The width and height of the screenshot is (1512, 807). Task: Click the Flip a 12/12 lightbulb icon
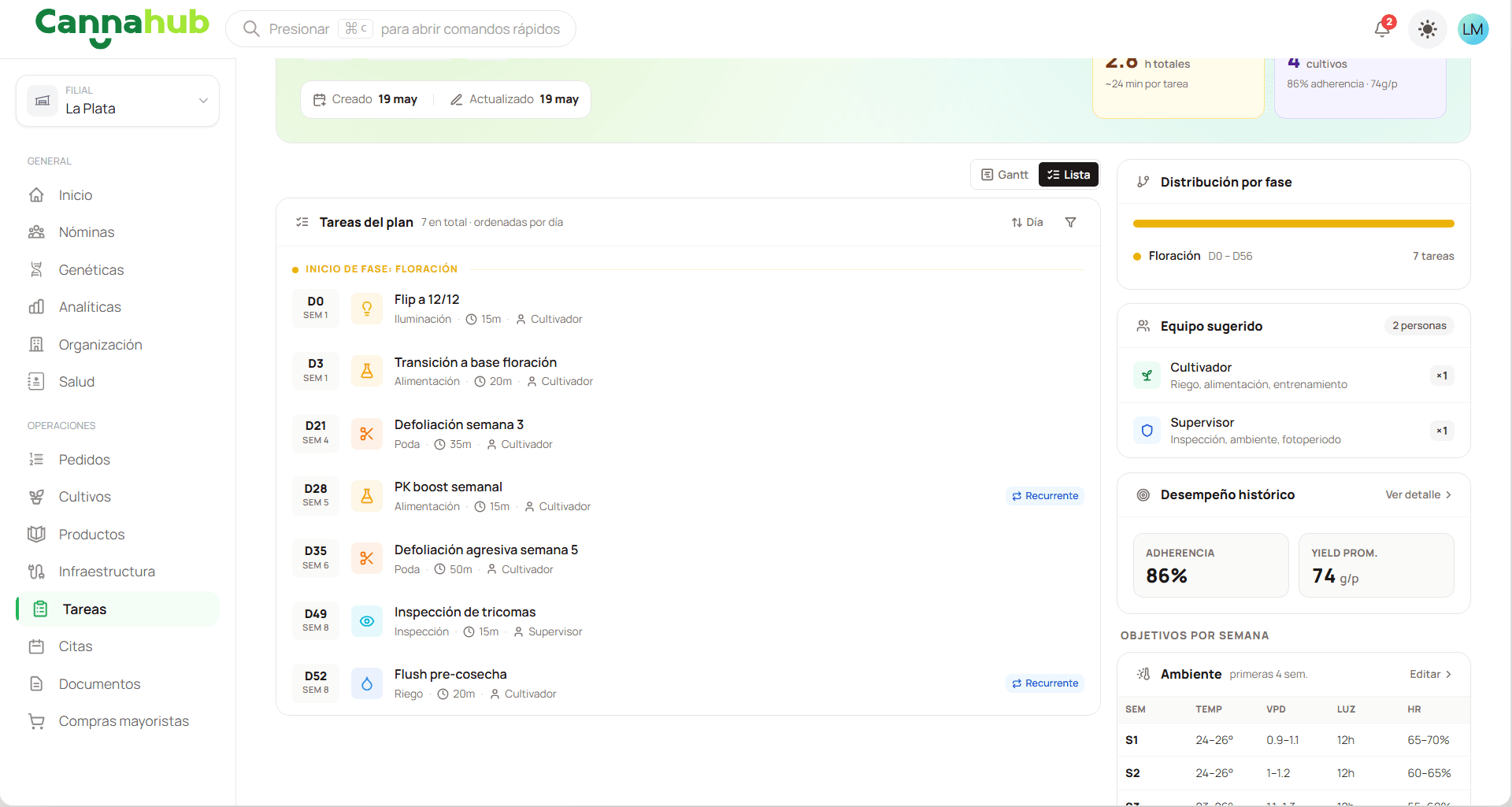[367, 309]
